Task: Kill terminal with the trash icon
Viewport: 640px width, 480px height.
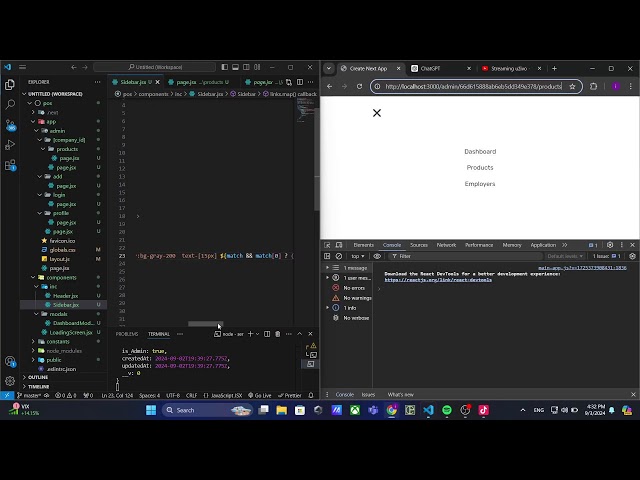Action: (x=278, y=334)
